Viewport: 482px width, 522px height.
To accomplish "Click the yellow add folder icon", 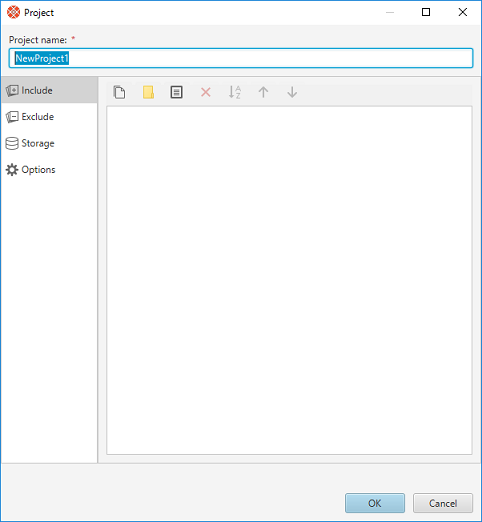I will tap(148, 92).
